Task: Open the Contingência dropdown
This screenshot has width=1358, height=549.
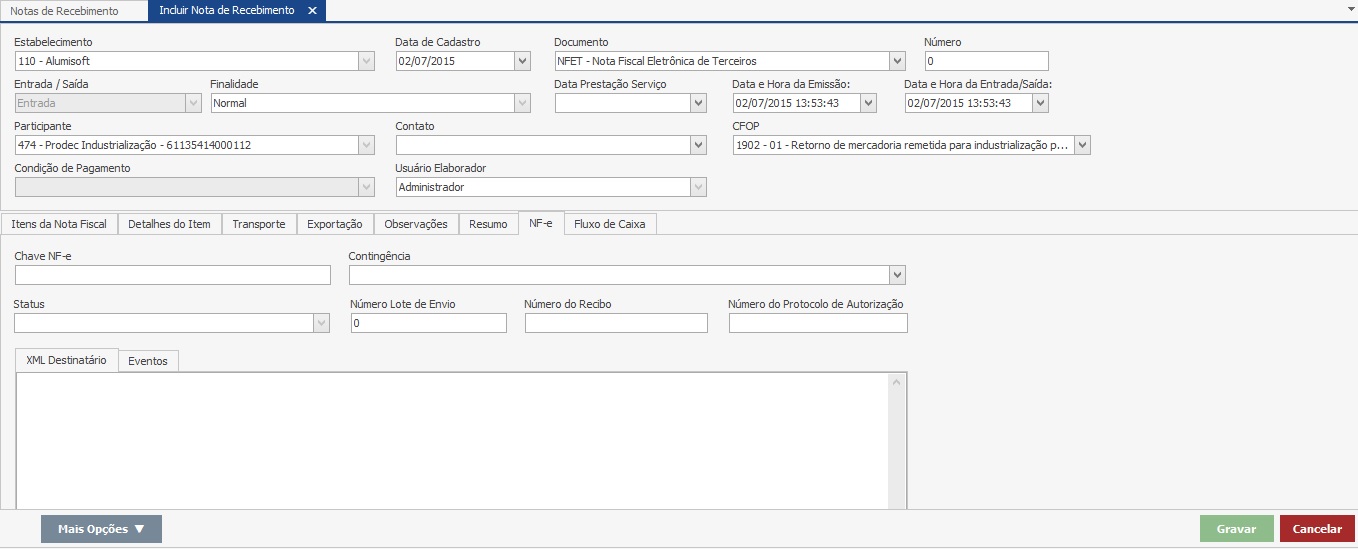Action: pyautogui.click(x=897, y=275)
